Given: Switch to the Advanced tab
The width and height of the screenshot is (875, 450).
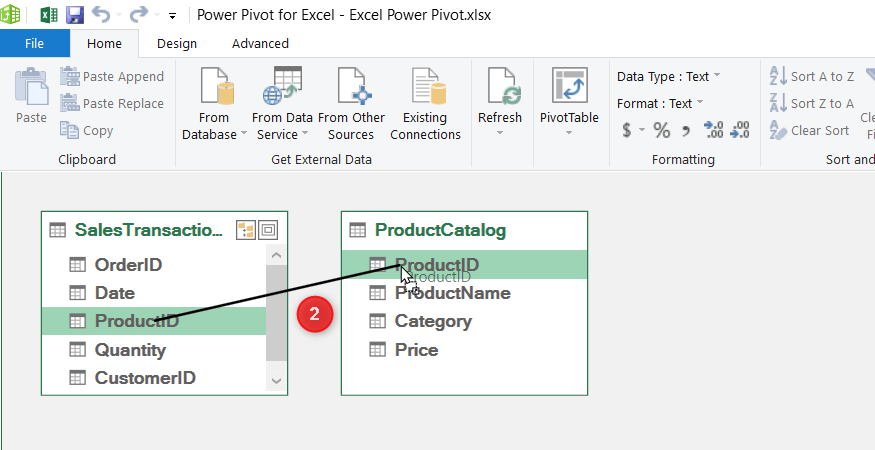Looking at the screenshot, I should [261, 44].
